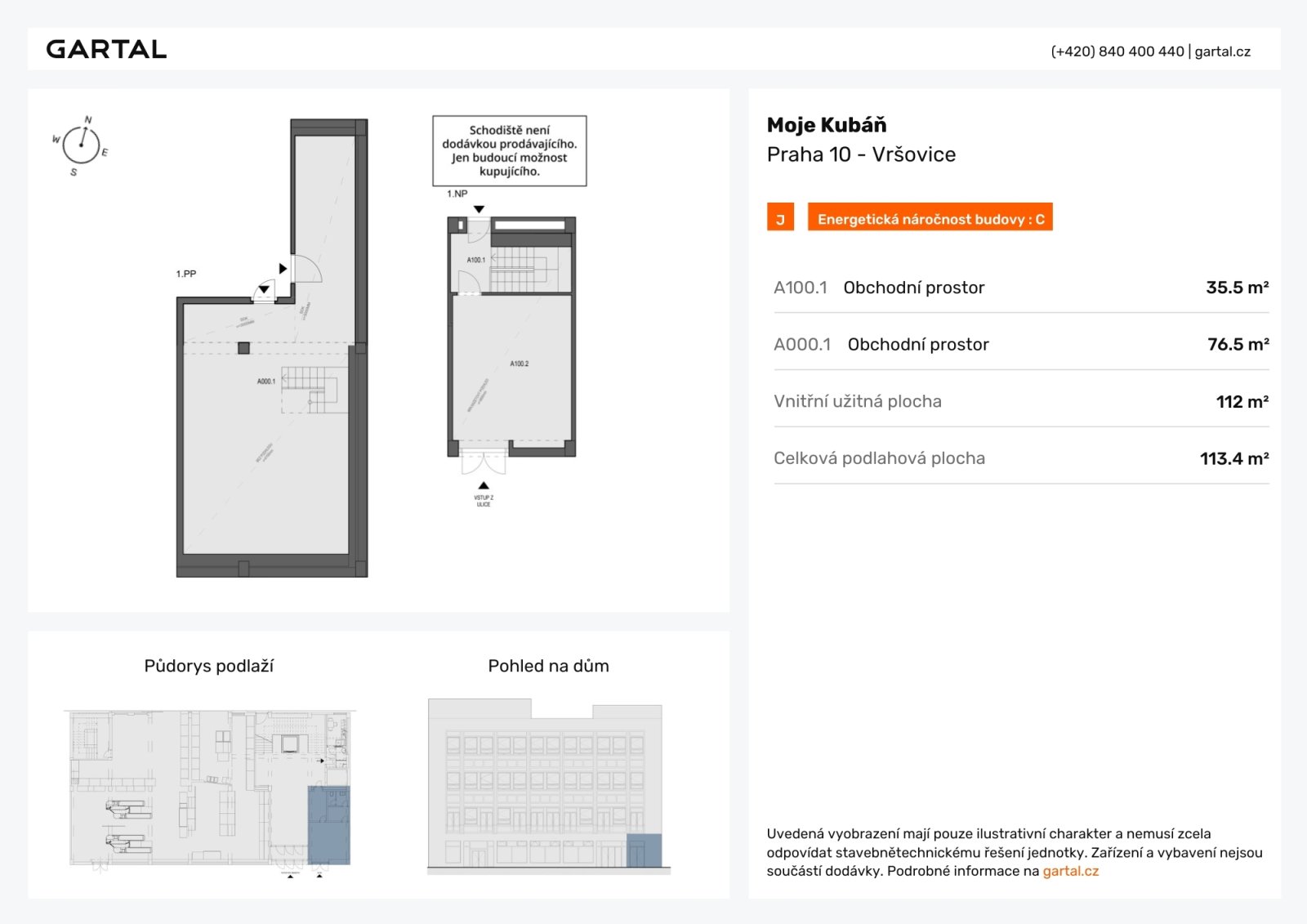Click the right-pointing door arrow in 1.PP
Image resolution: width=1307 pixels, height=924 pixels.
(x=283, y=268)
